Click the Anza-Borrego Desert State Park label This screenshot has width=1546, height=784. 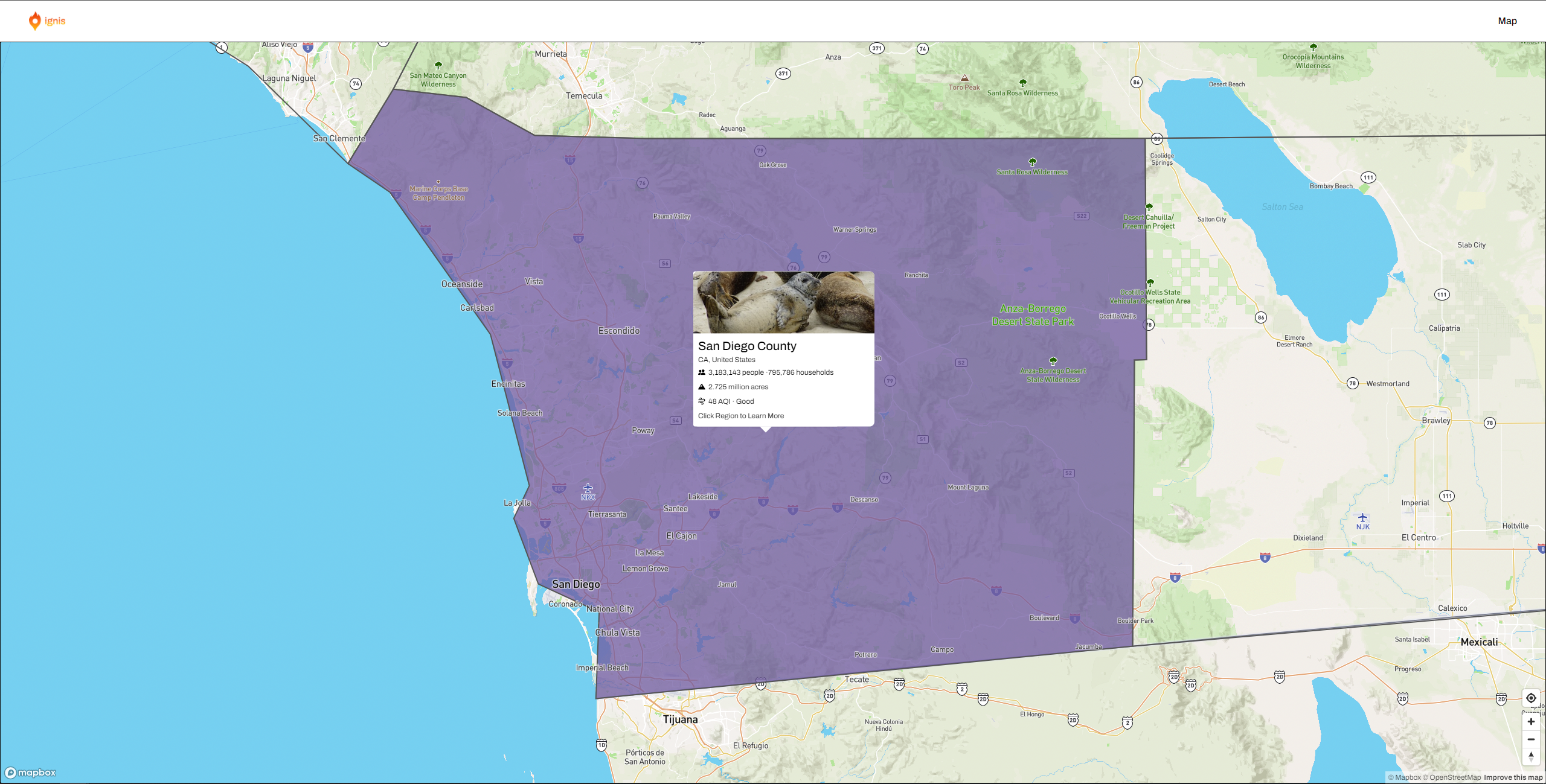1033,315
